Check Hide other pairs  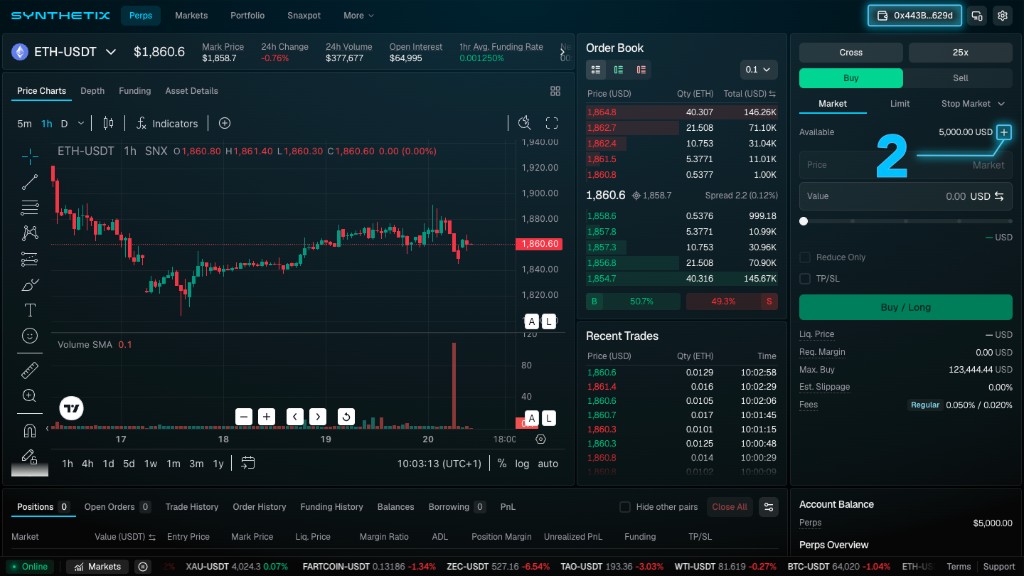[625, 507]
